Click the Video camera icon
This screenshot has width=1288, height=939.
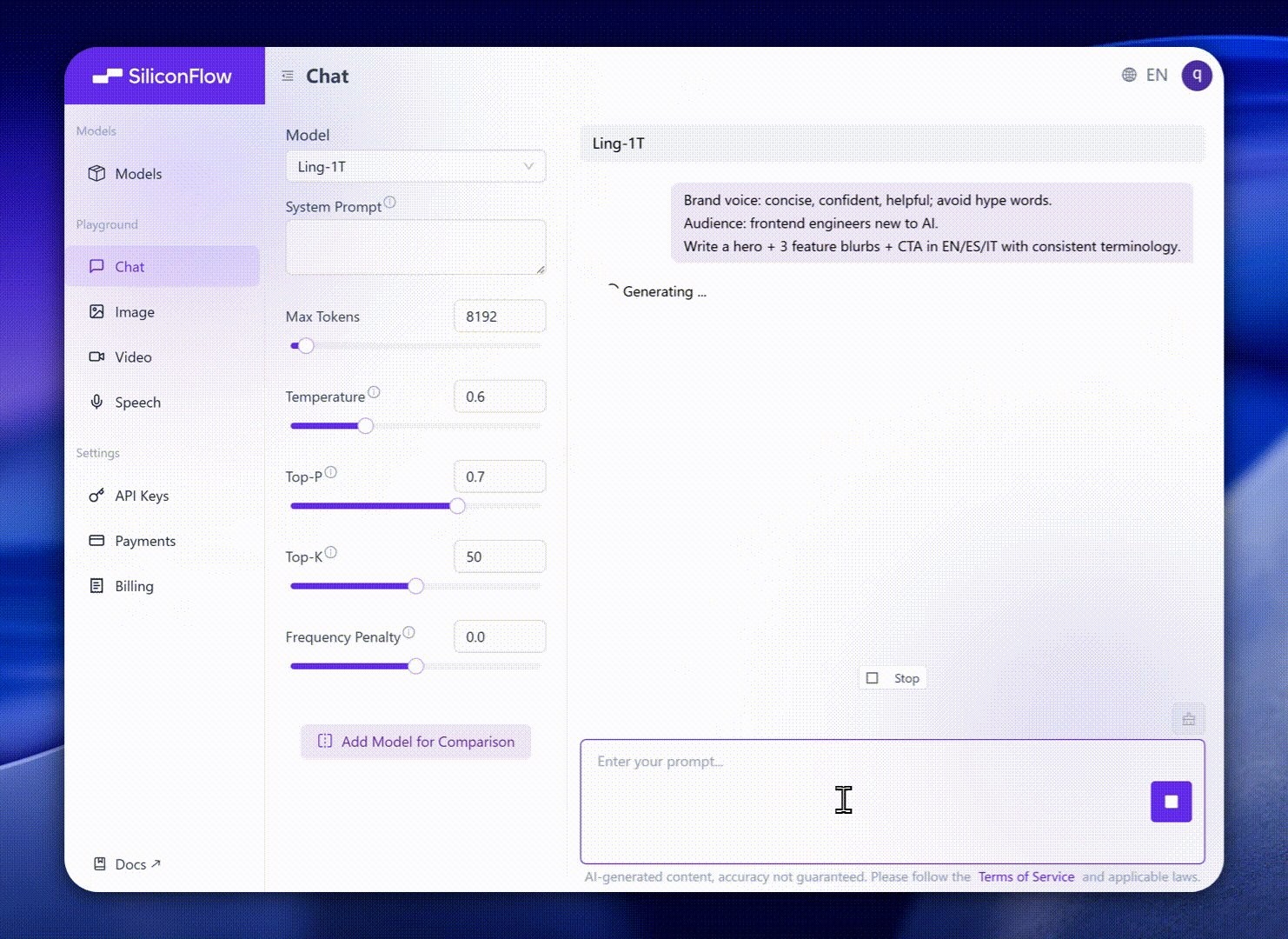(96, 356)
